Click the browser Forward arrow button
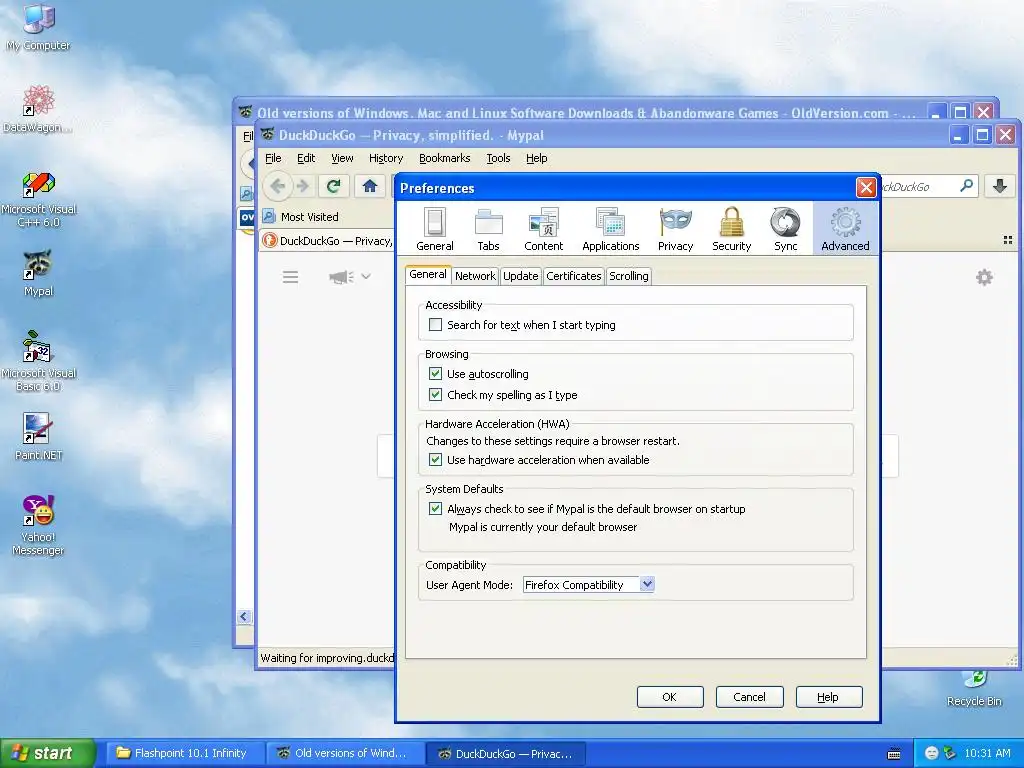 click(x=302, y=186)
